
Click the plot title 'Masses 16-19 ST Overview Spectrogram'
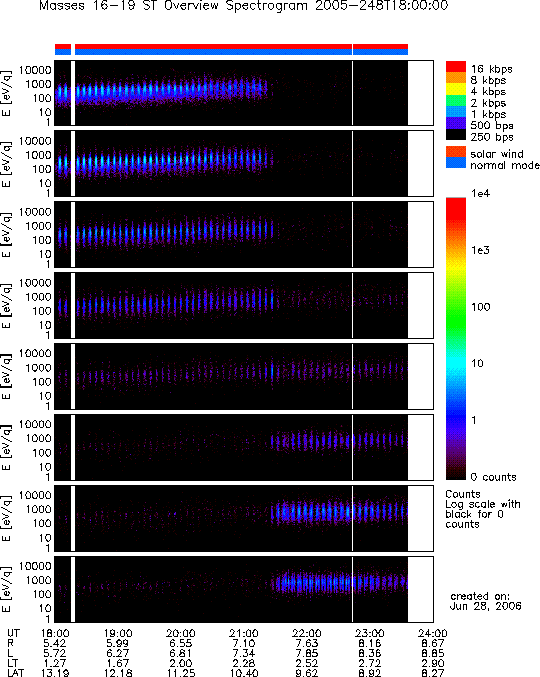coord(173,6)
